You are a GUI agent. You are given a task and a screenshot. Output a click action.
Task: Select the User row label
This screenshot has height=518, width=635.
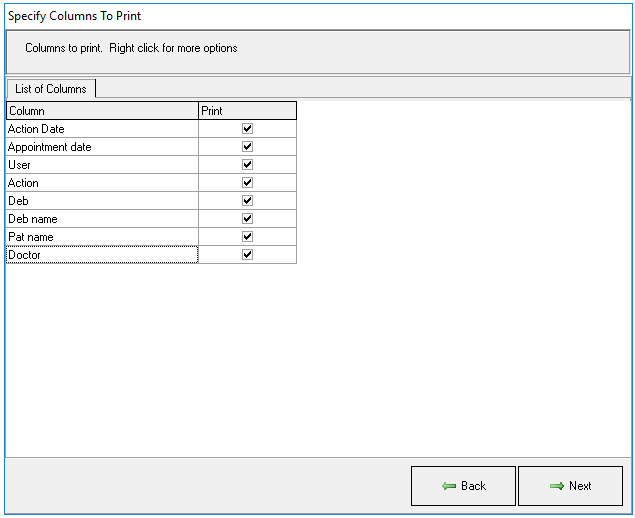20,165
